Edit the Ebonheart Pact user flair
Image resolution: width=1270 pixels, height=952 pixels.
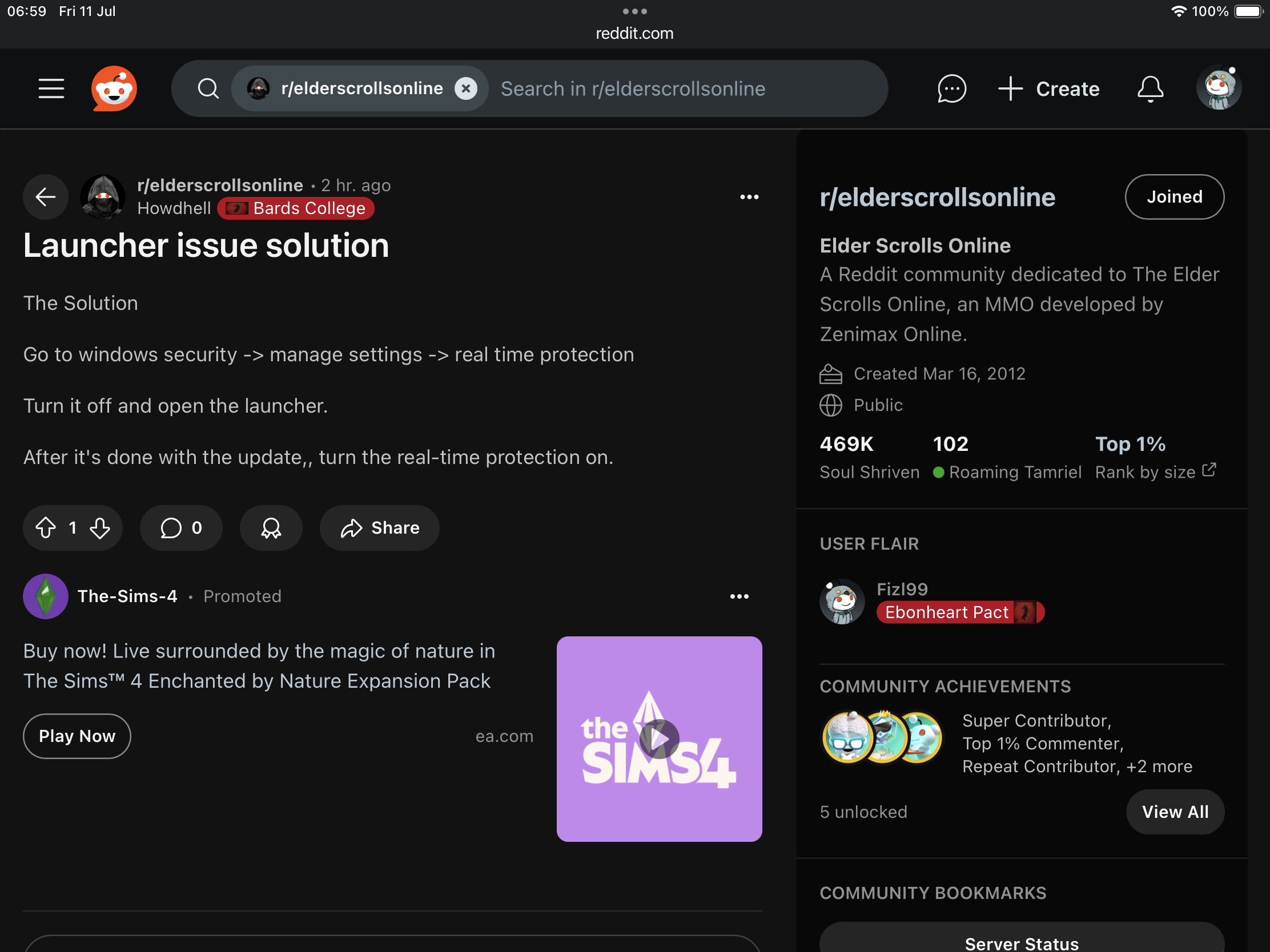click(x=960, y=612)
